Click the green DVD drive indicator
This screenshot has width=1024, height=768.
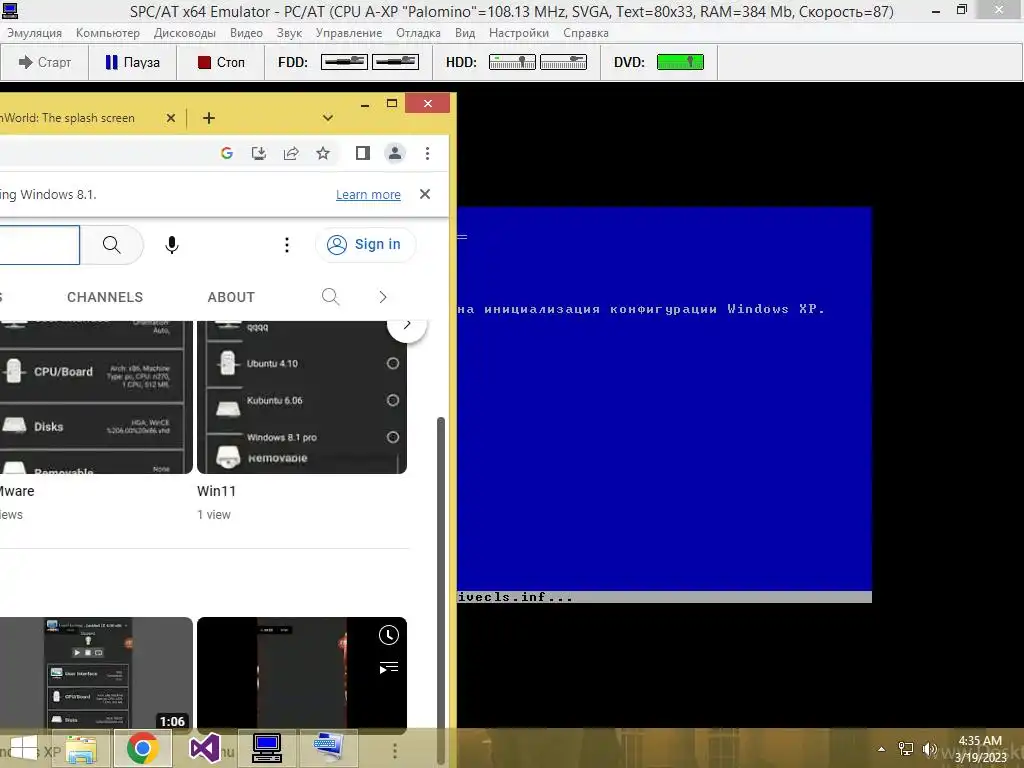click(680, 62)
